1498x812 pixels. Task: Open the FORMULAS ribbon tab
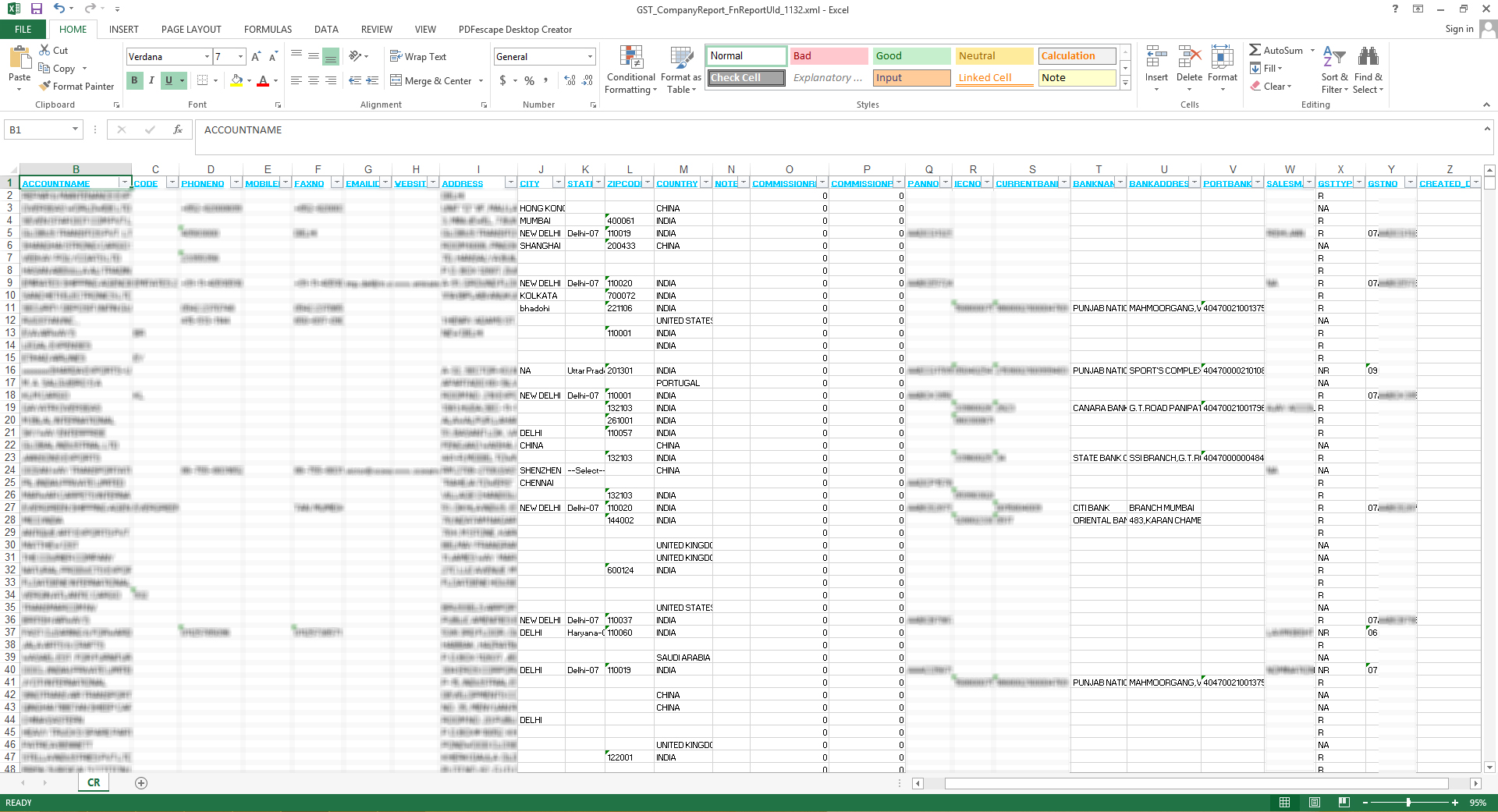pyautogui.click(x=268, y=30)
